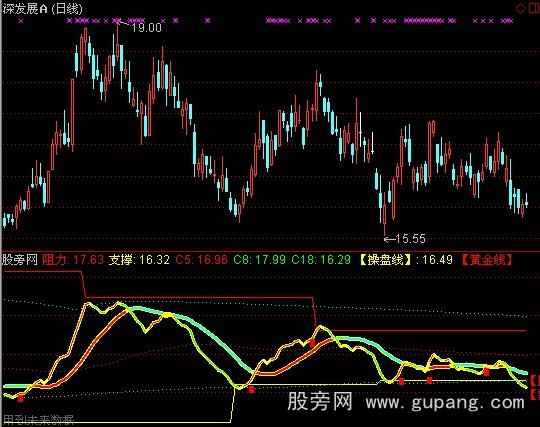Click the red 【黄金线】 label
Viewport: 540px width, 427px height.
pos(486,260)
